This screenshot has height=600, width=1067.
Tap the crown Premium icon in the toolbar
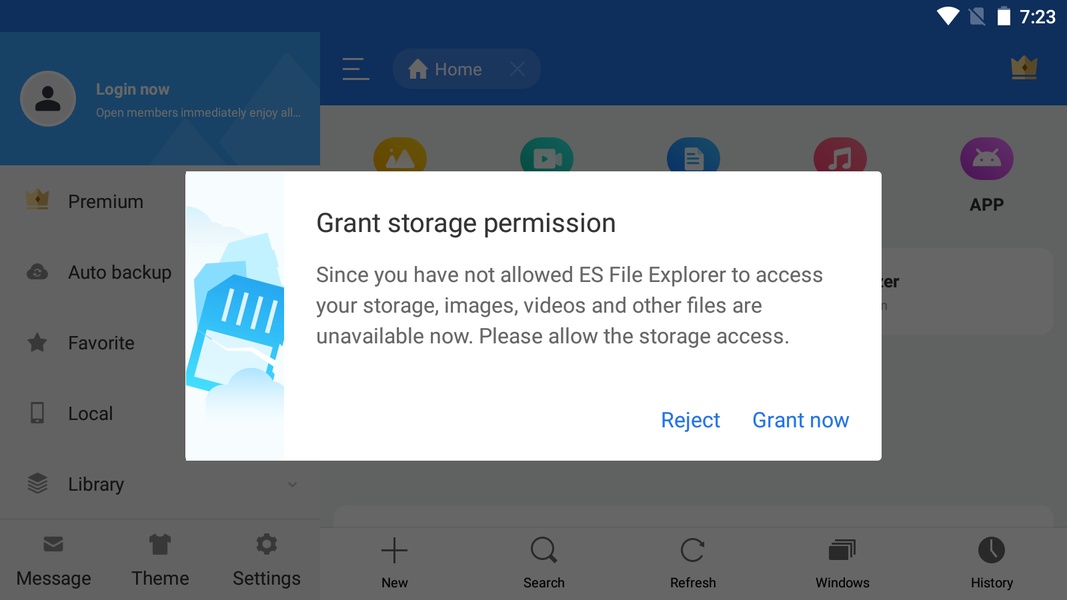click(1023, 68)
